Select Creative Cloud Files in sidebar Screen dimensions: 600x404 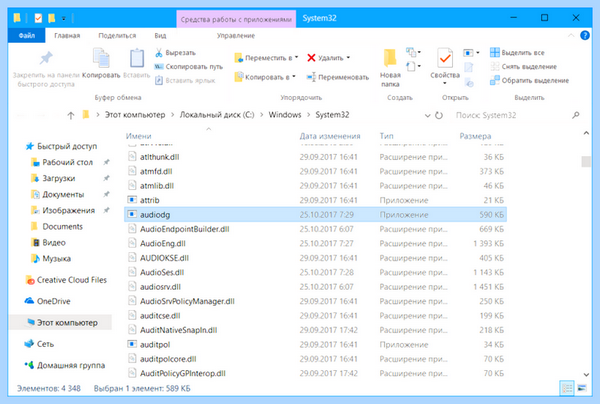66,280
